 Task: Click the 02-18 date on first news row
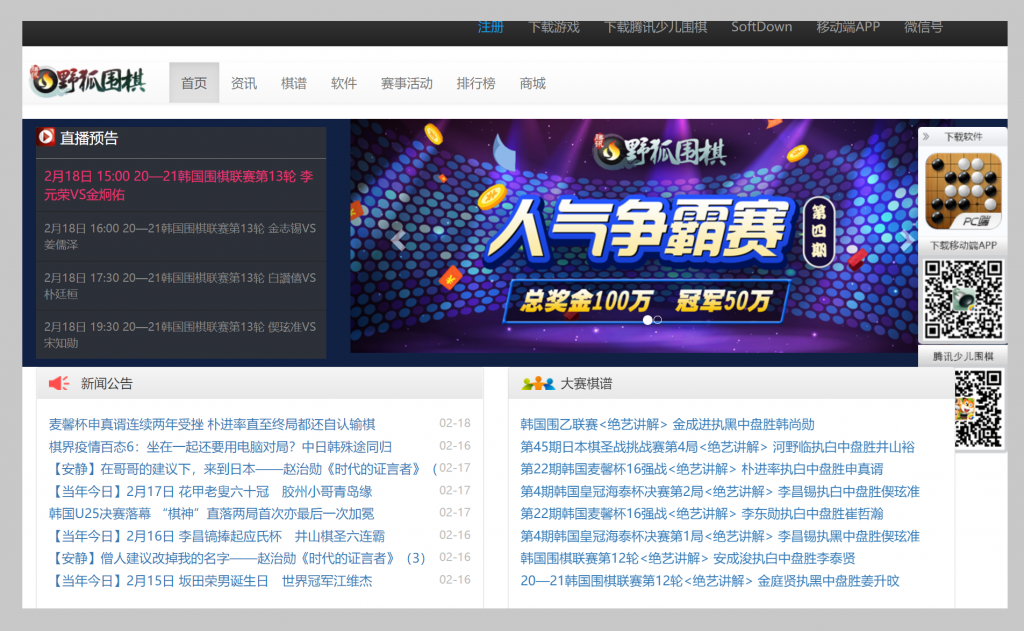(x=455, y=423)
